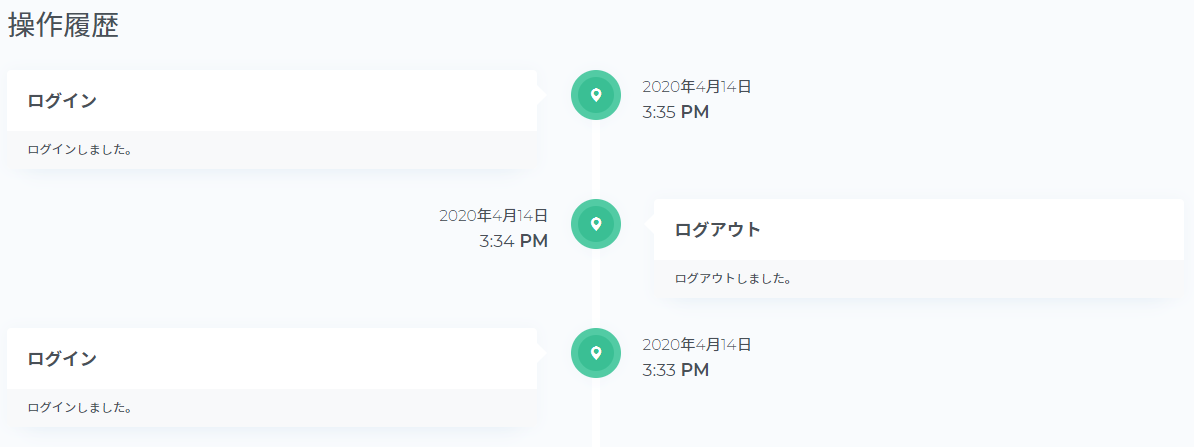This screenshot has height=447, width=1194.
Task: Click the pointer arrow of the ログアウト card
Action: coord(650,224)
